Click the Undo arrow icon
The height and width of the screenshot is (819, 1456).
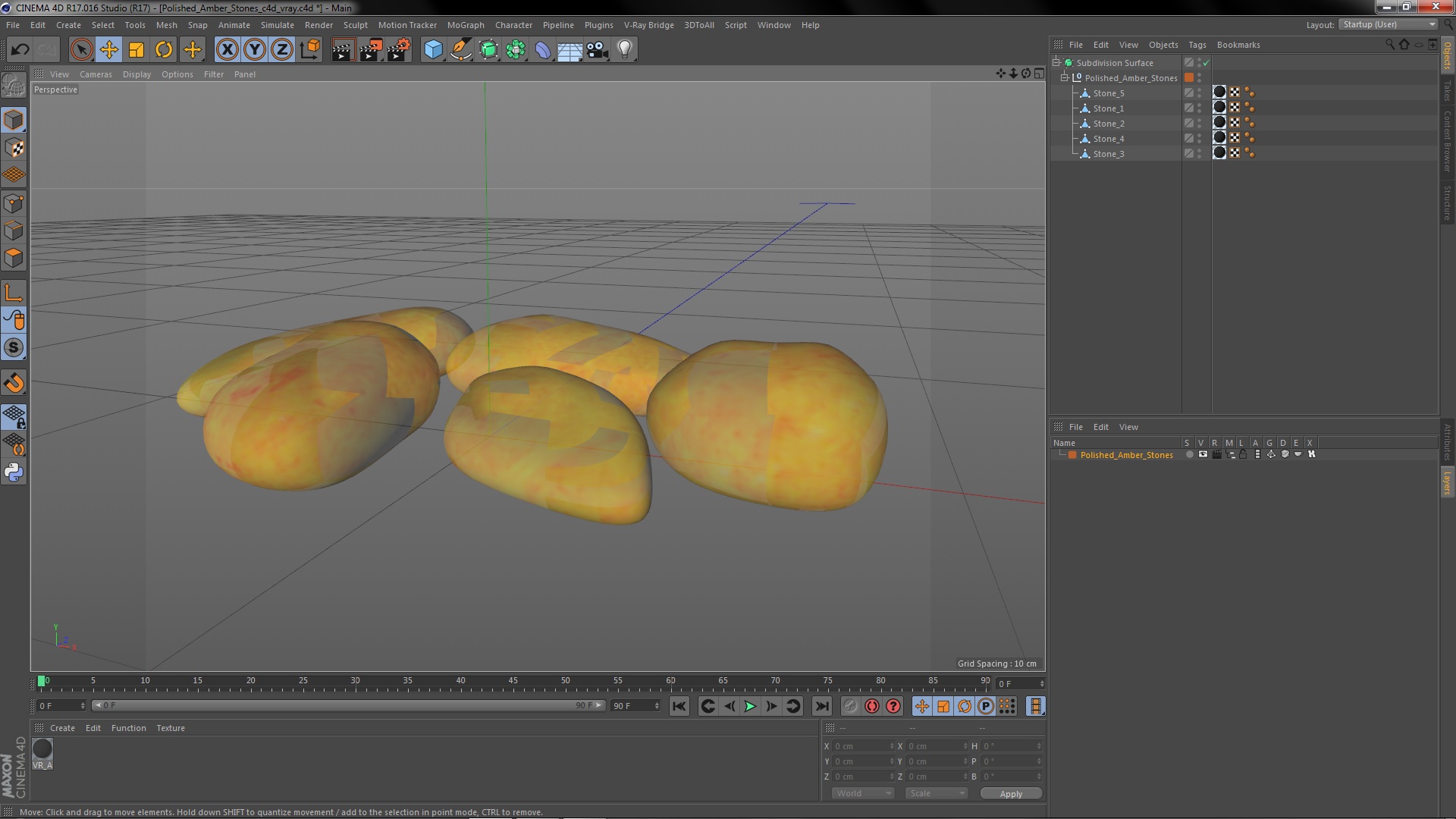pyautogui.click(x=20, y=50)
